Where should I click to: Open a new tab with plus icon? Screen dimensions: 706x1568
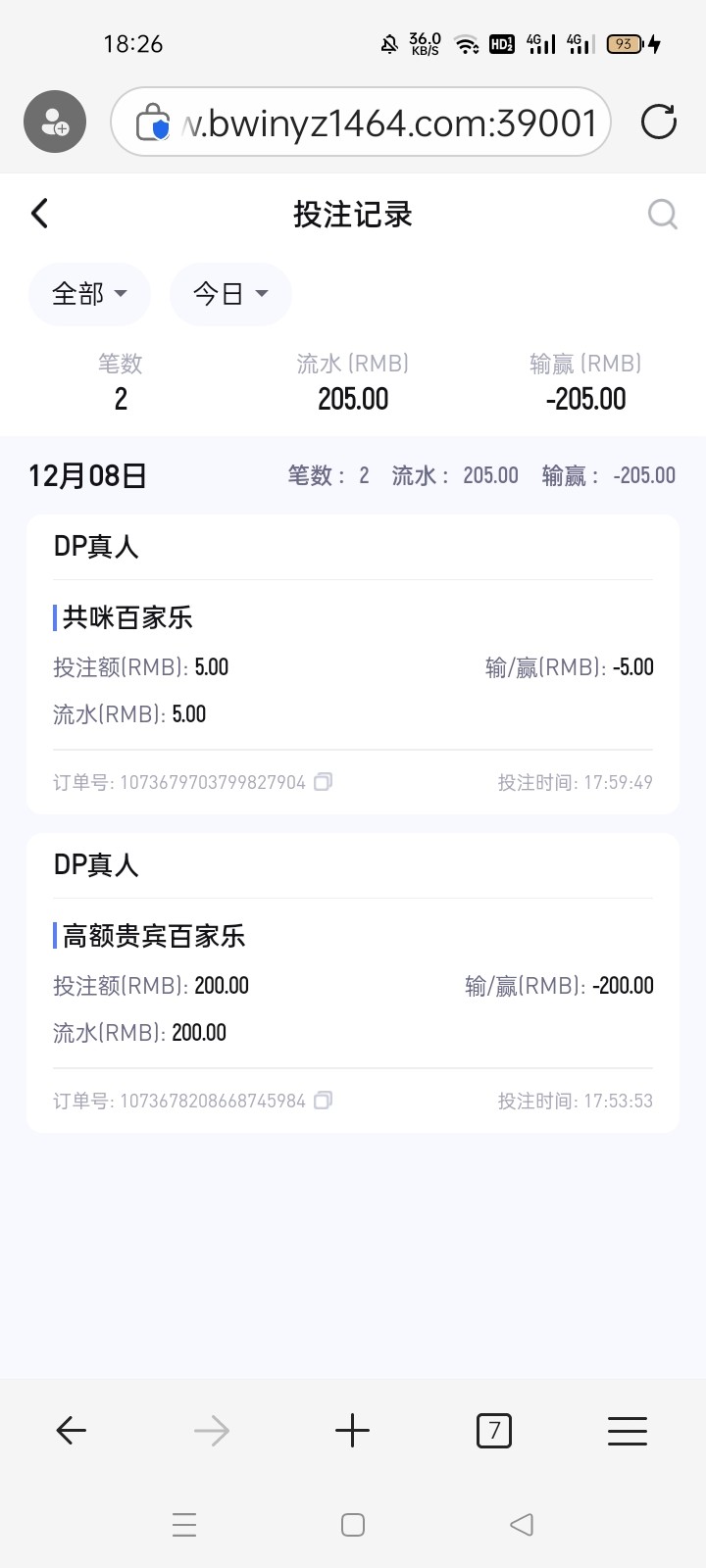(352, 1432)
